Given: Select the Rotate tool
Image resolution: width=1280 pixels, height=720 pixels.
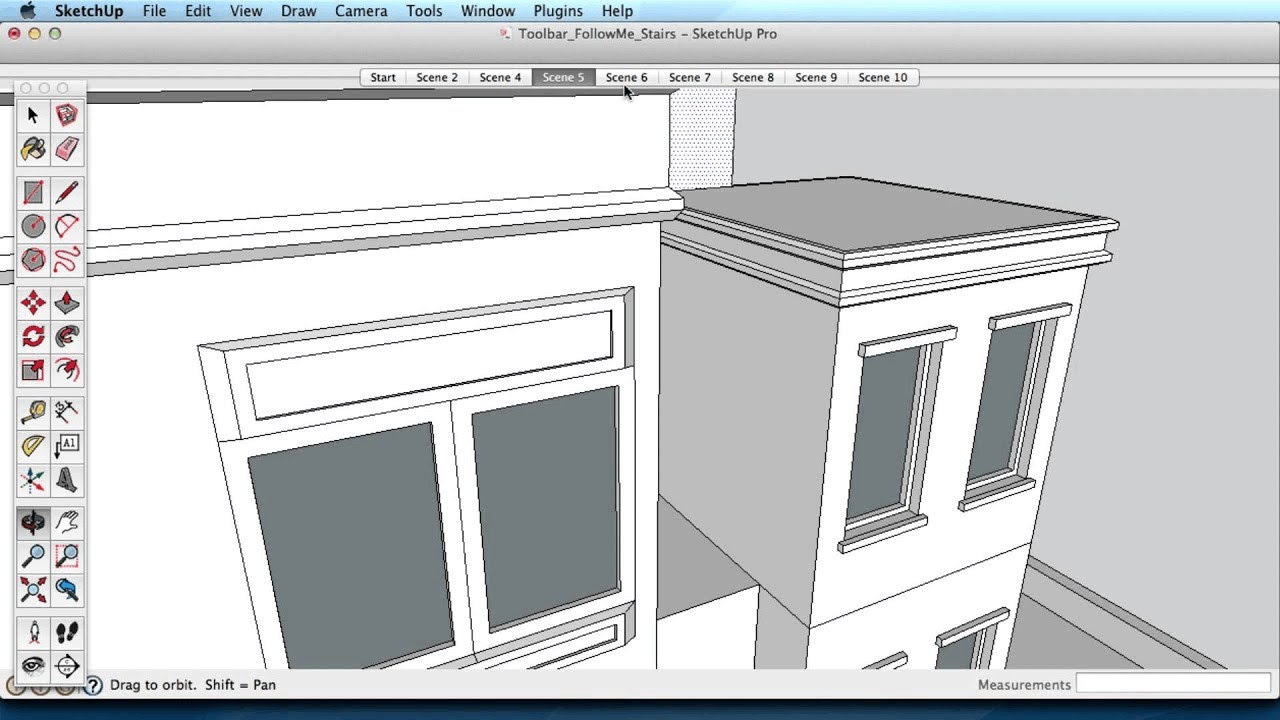Looking at the screenshot, I should click(x=33, y=337).
